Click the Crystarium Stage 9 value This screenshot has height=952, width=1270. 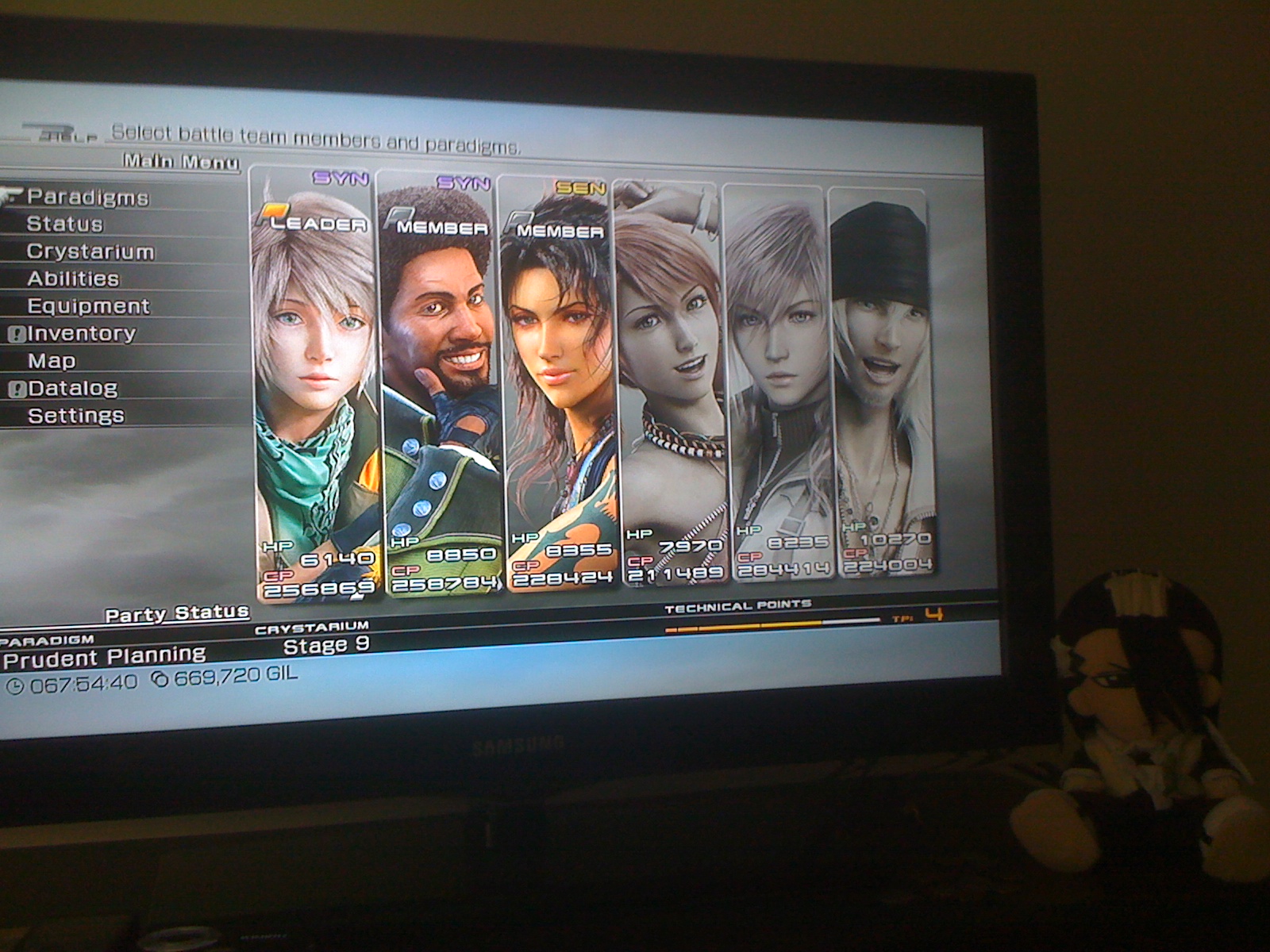click(326, 645)
